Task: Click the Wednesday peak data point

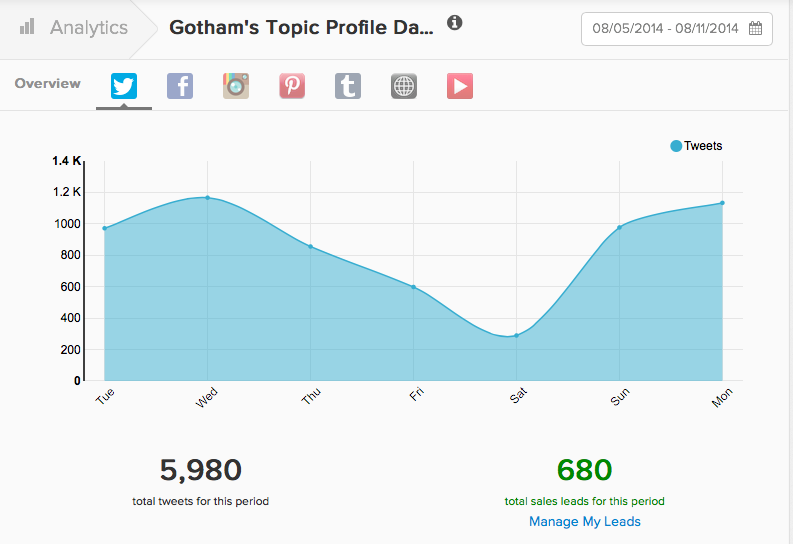Action: 207,198
